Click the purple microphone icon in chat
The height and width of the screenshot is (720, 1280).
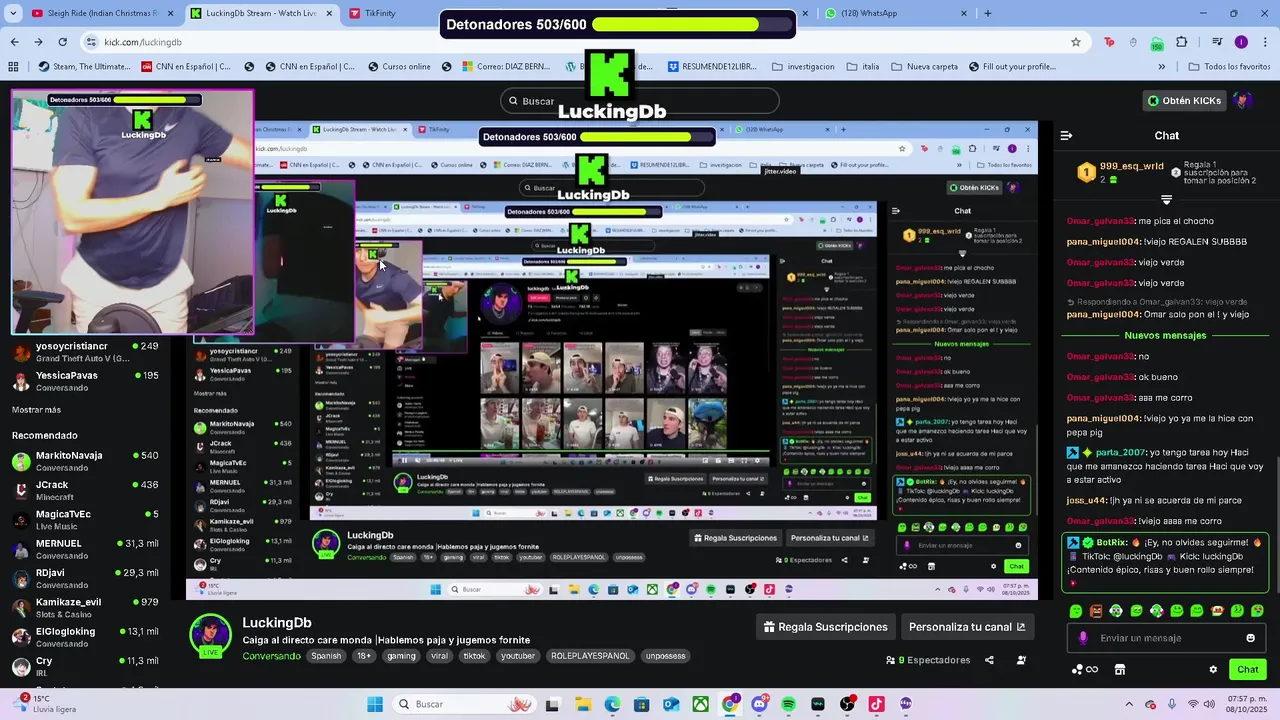(1083, 638)
